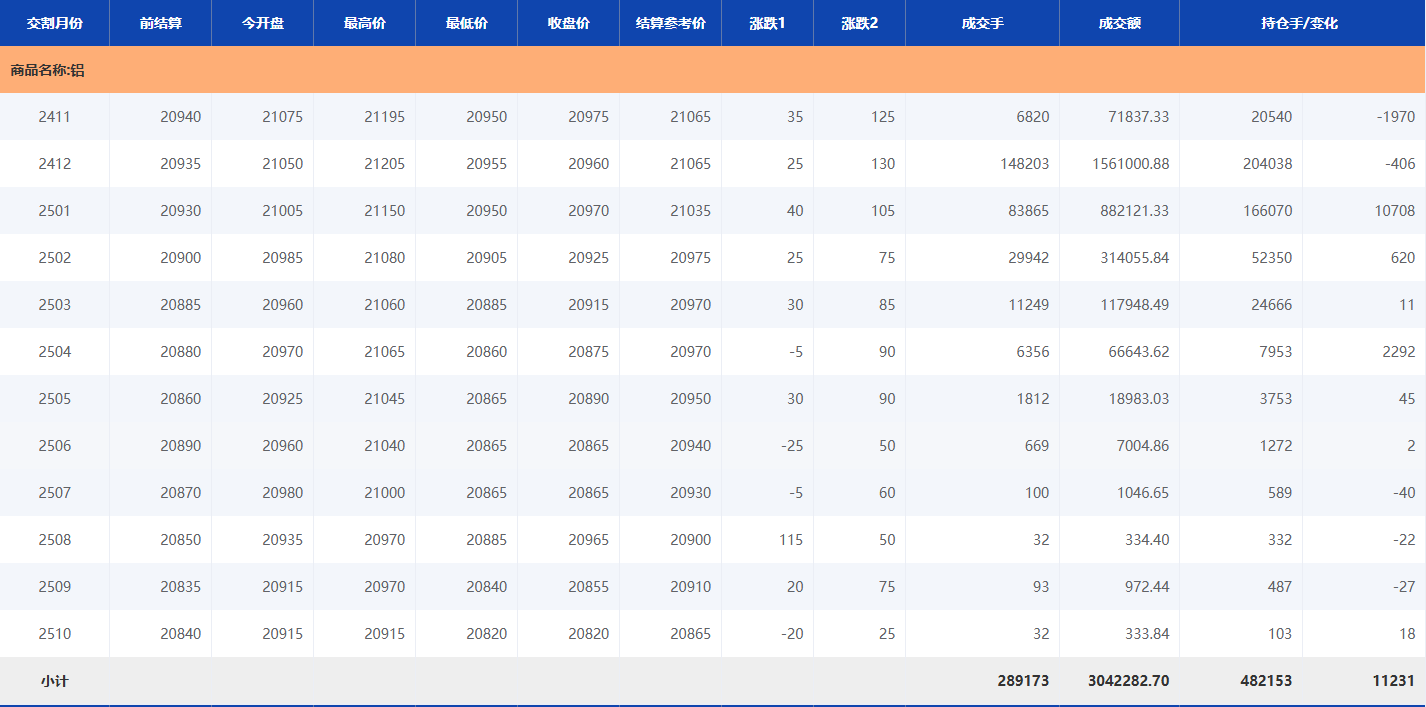This screenshot has height=707, width=1426.
Task: Click the 交割月份 column header
Action: point(54,23)
